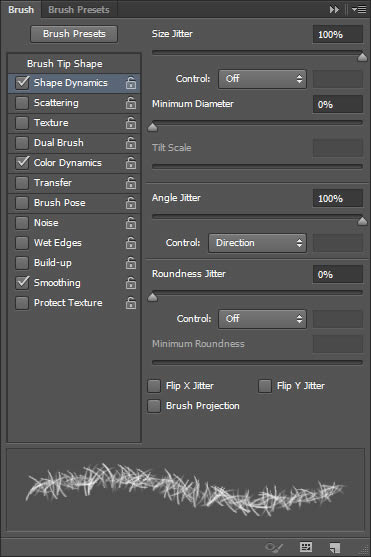371x557 pixels.
Task: Open the Angle Jitter Control dropdown set to Direction
Action: pos(257,243)
